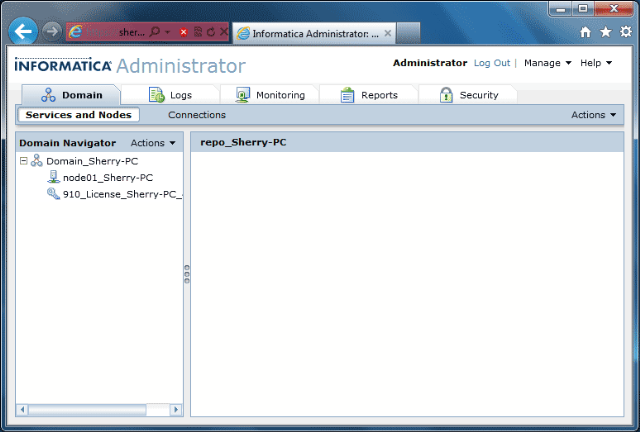This screenshot has width=640, height=432.
Task: Select the Services and Nodes view
Action: (78, 115)
